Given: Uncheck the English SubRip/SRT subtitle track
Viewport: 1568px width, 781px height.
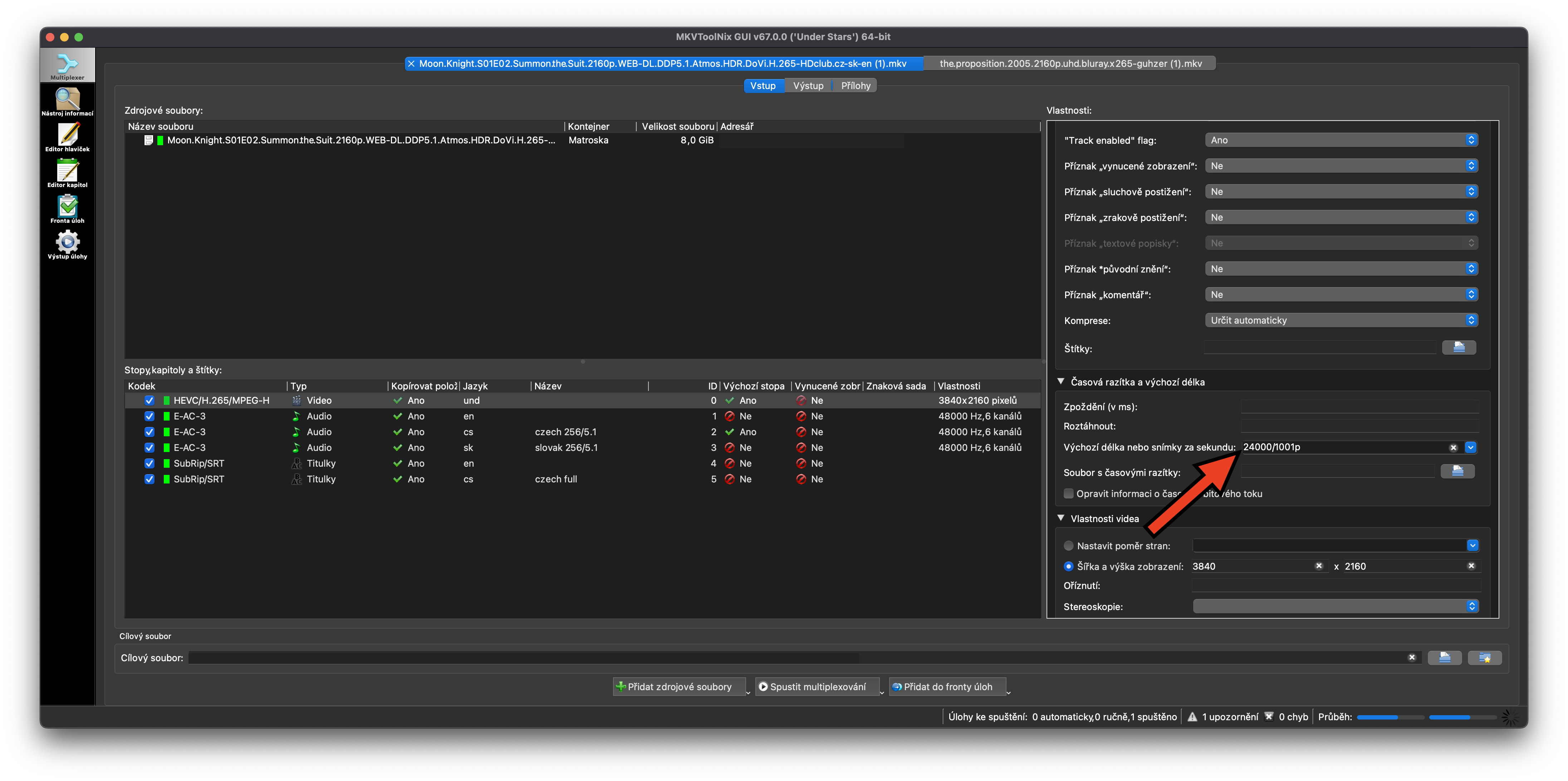Looking at the screenshot, I should 149,464.
